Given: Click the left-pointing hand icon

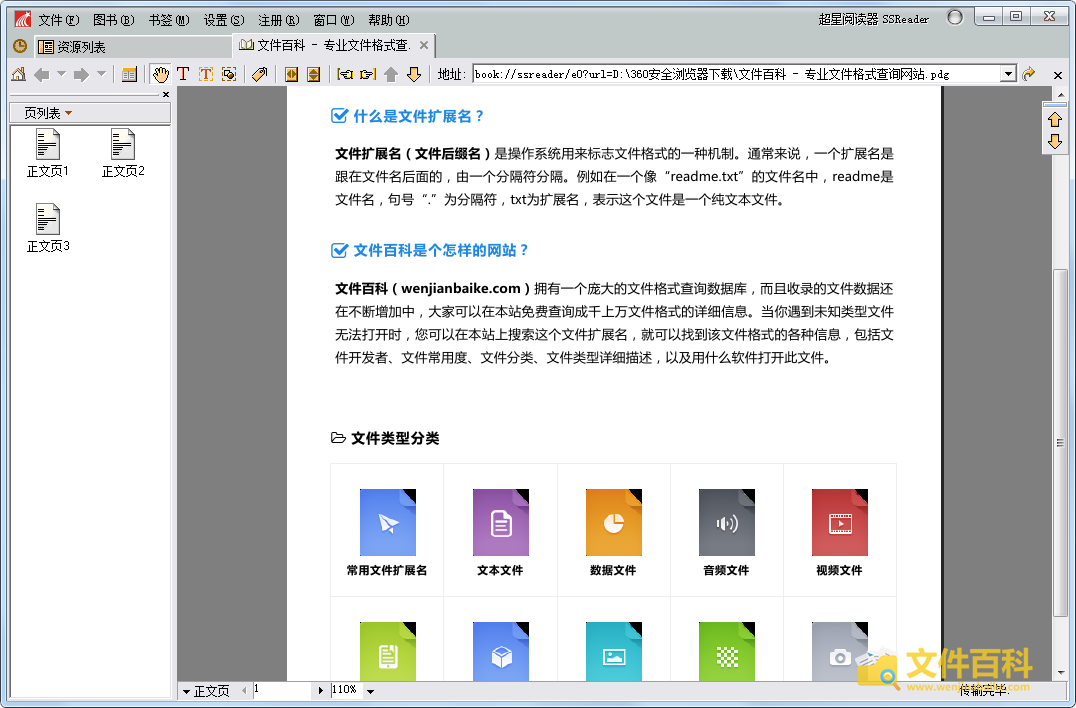Looking at the screenshot, I should point(345,74).
